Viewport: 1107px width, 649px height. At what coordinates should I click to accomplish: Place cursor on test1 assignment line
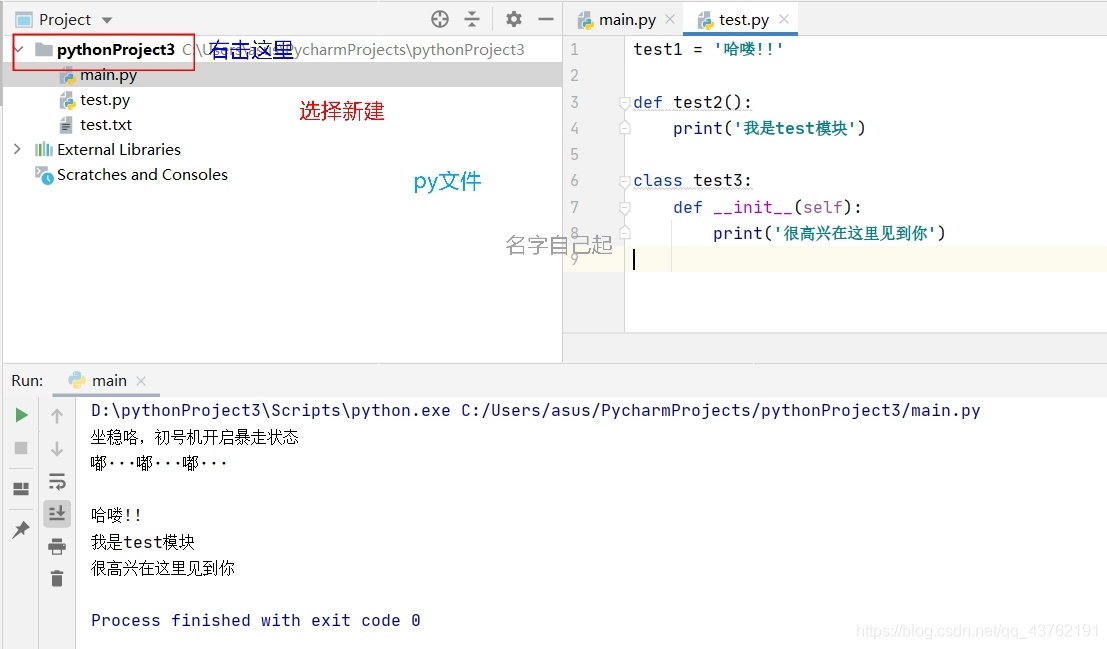click(x=708, y=49)
